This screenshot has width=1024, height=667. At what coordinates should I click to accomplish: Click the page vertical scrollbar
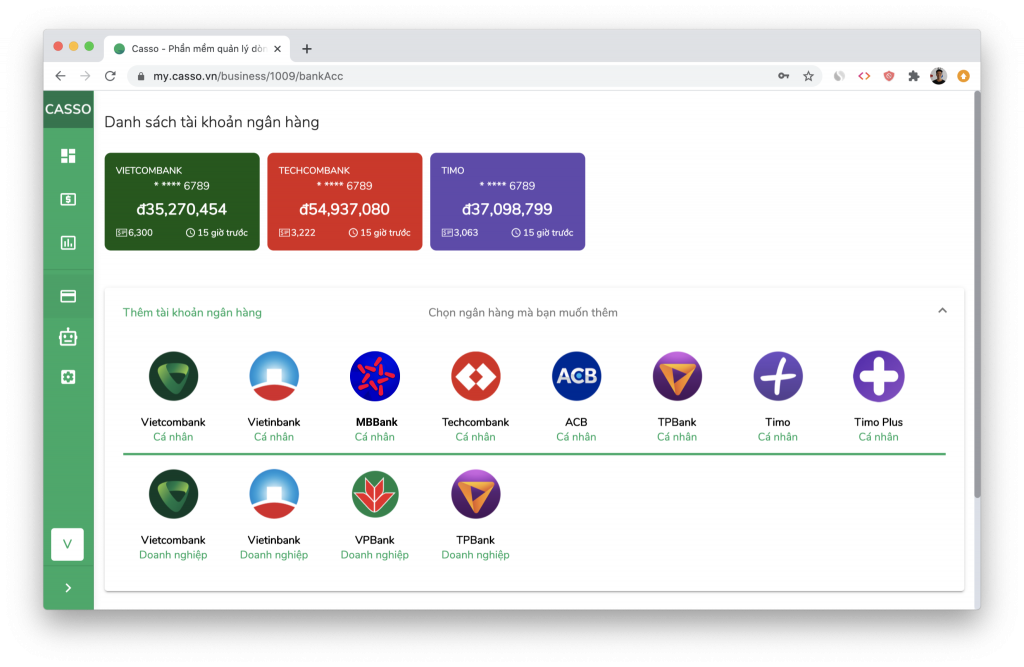977,294
